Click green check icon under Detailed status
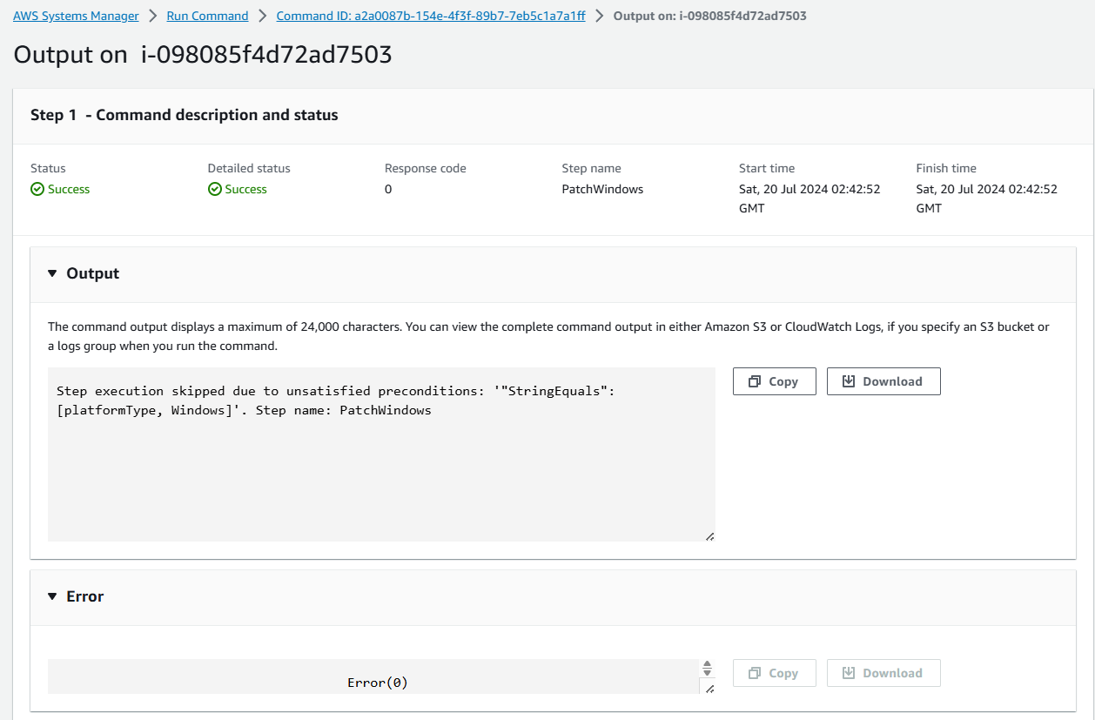This screenshot has width=1095, height=720. 215,190
